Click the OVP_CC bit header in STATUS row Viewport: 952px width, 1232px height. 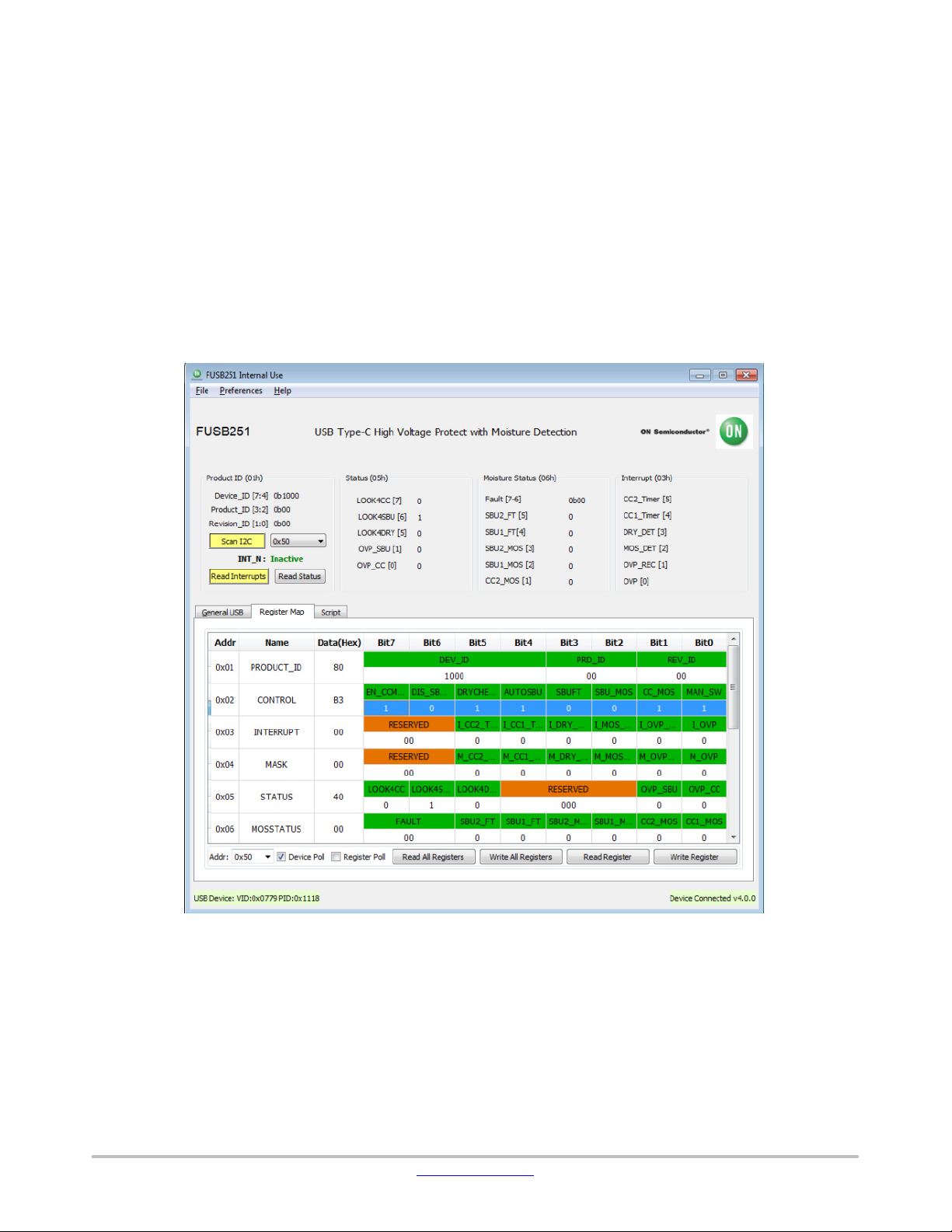(x=704, y=789)
